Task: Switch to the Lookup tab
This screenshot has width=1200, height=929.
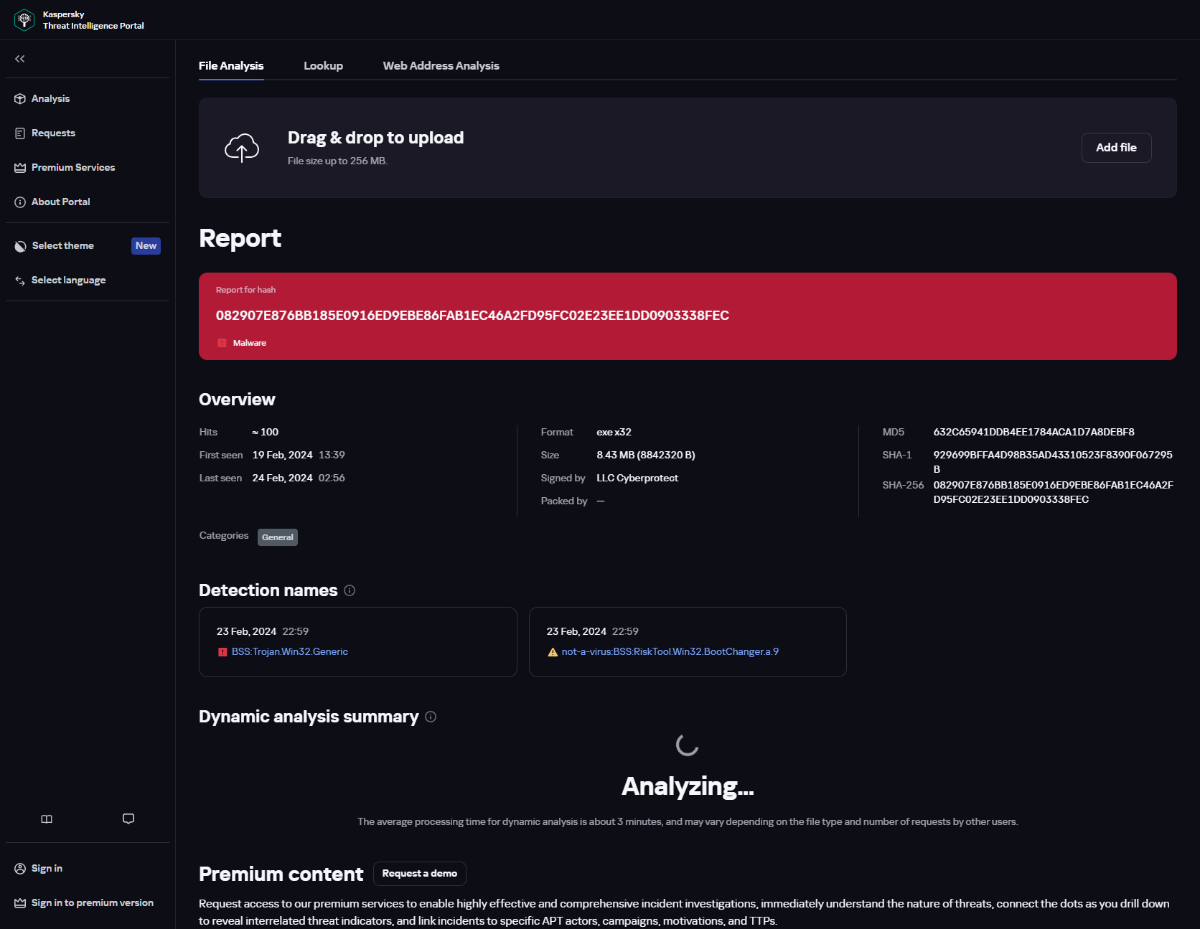Action: coord(323,66)
